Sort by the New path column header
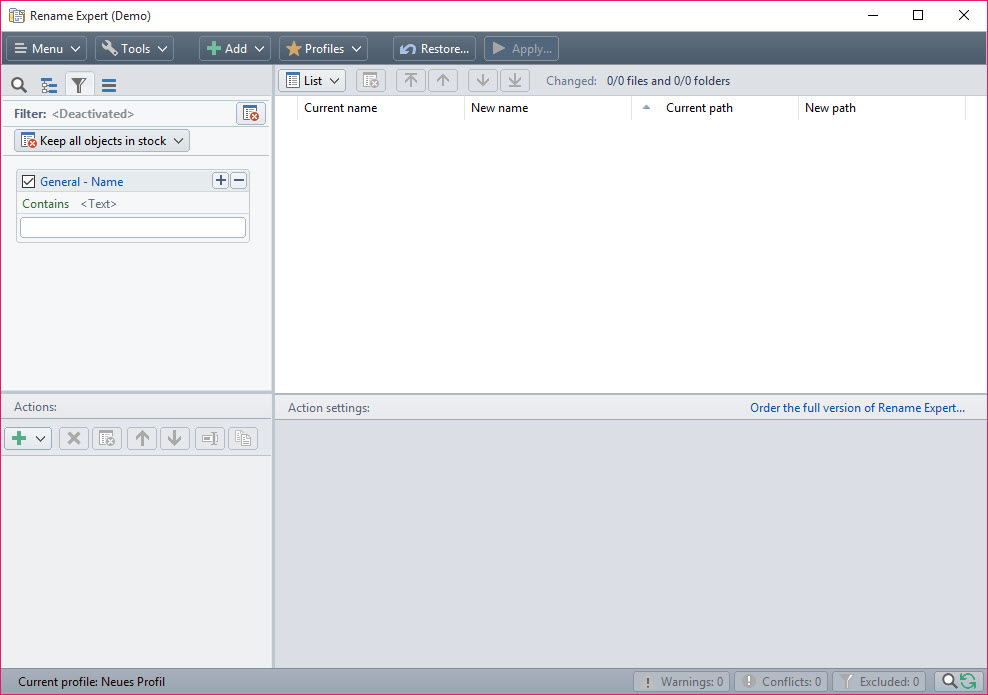Viewport: 988px width, 695px height. coord(882,108)
